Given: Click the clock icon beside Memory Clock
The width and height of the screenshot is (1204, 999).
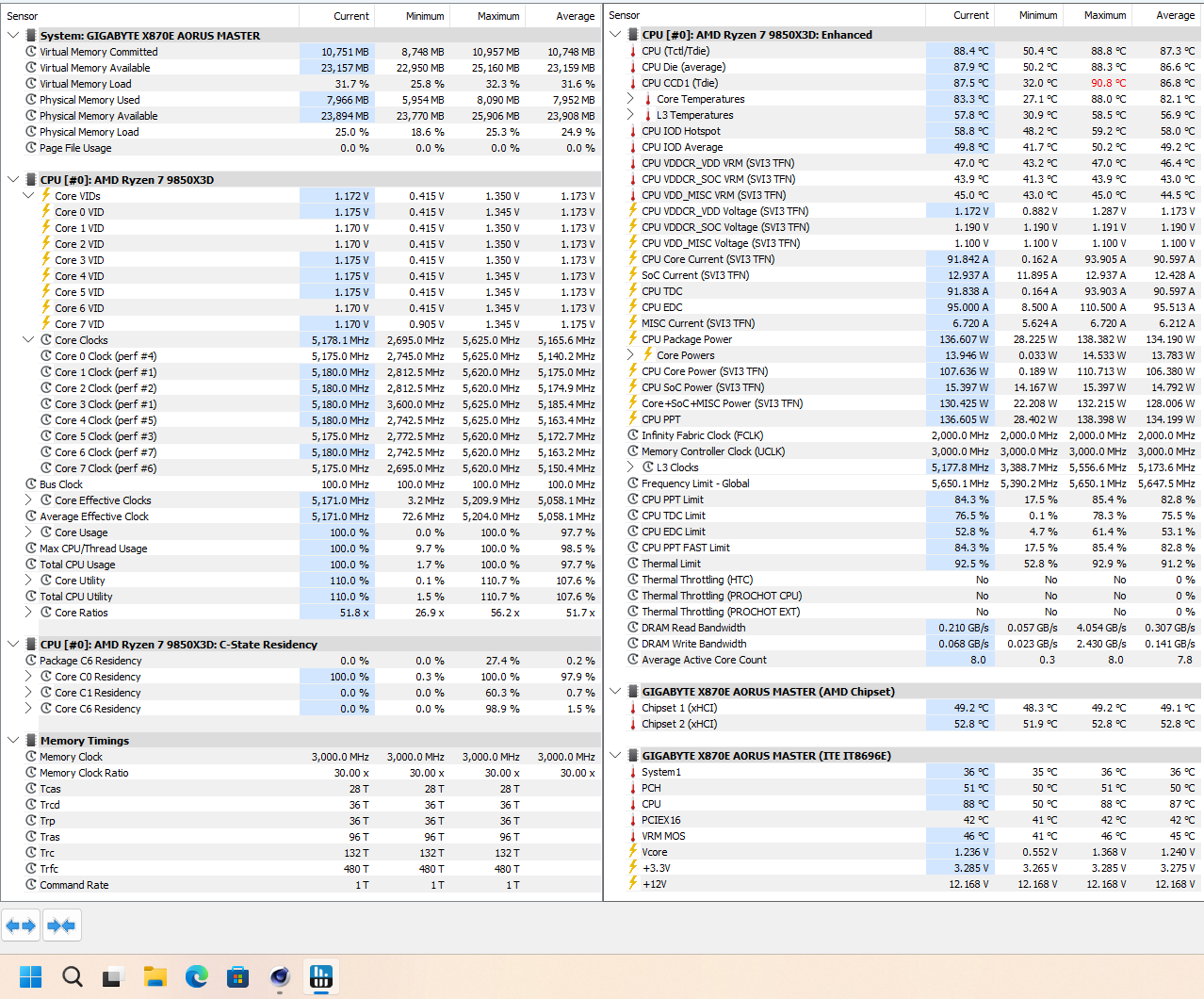Looking at the screenshot, I should pos(31,757).
